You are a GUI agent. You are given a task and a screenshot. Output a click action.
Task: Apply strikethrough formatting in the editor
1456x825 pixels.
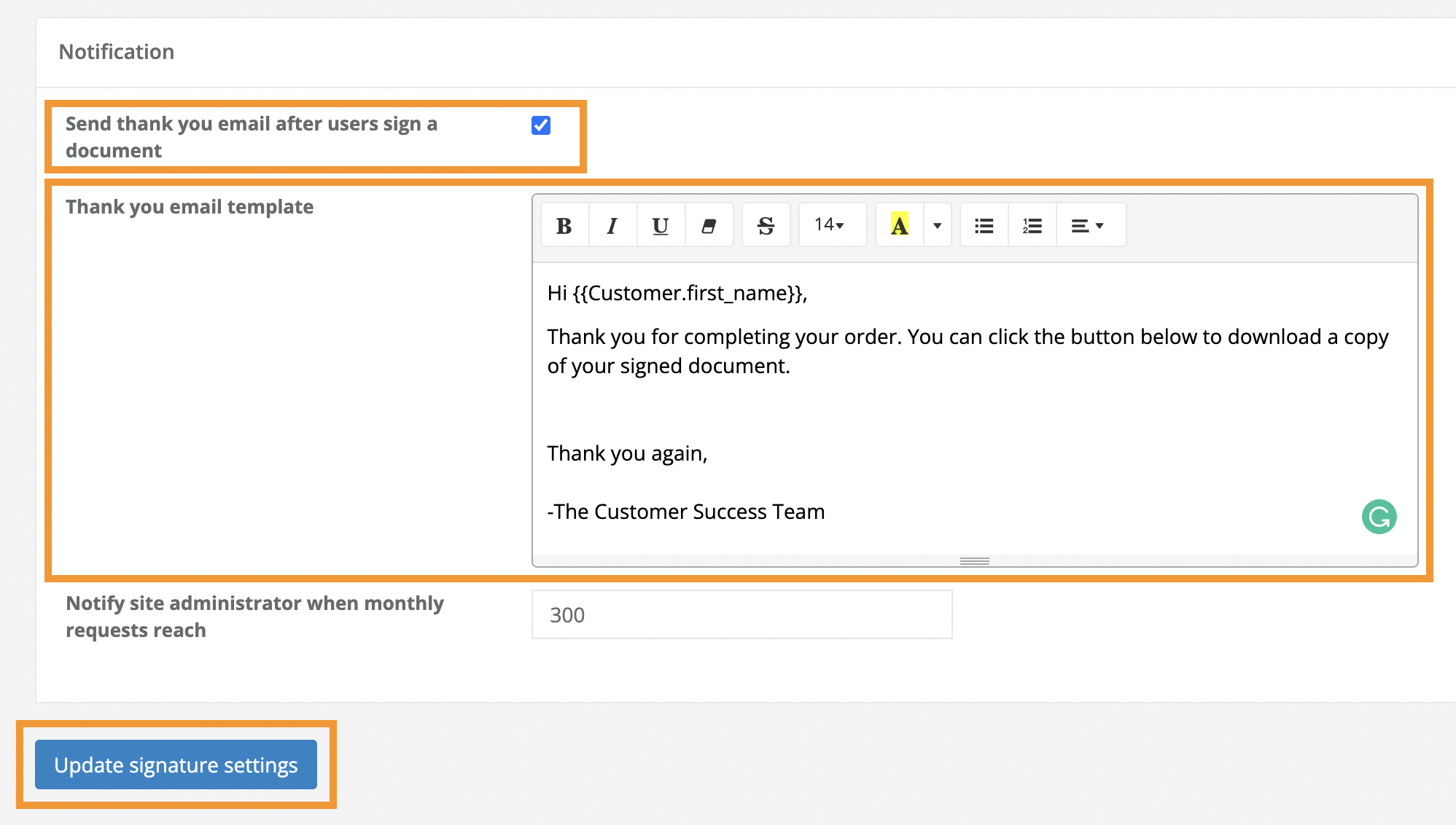[765, 225]
